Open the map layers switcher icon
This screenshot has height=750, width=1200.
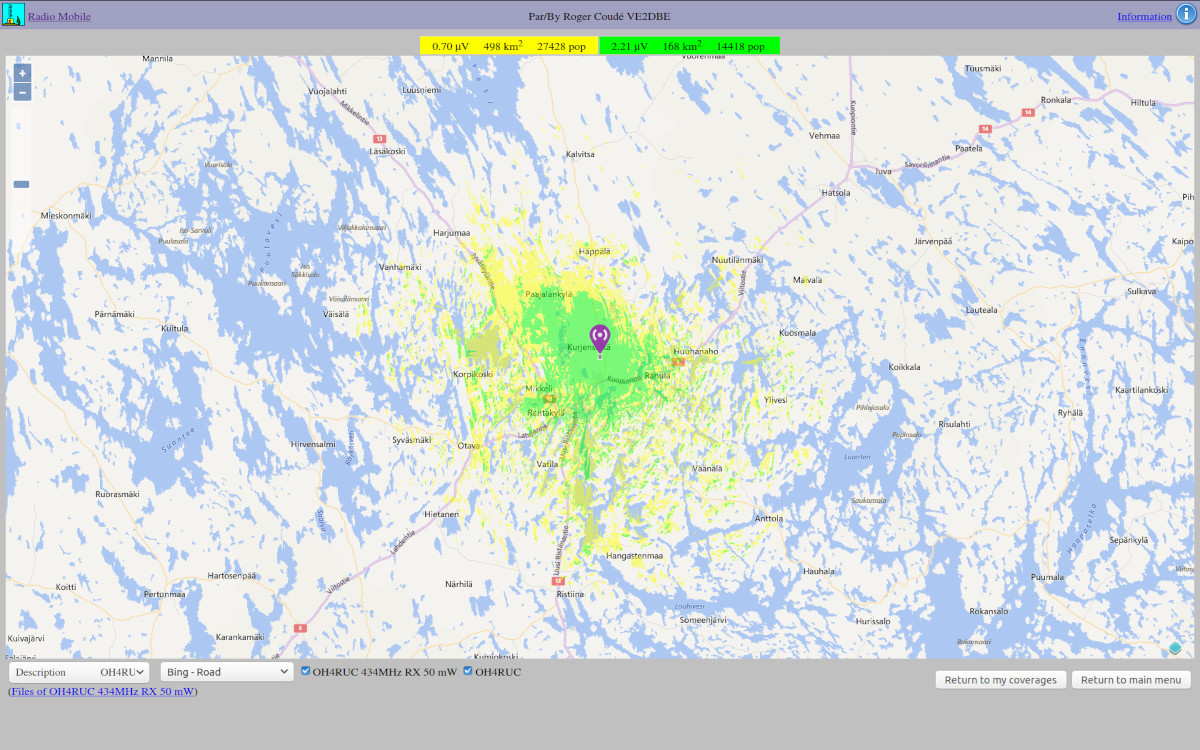[1175, 648]
